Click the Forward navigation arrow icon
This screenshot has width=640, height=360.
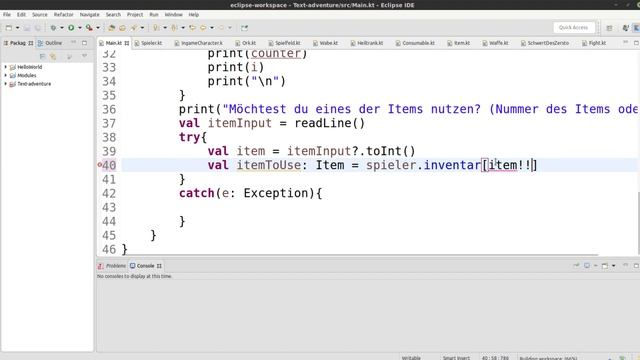point(222,28)
